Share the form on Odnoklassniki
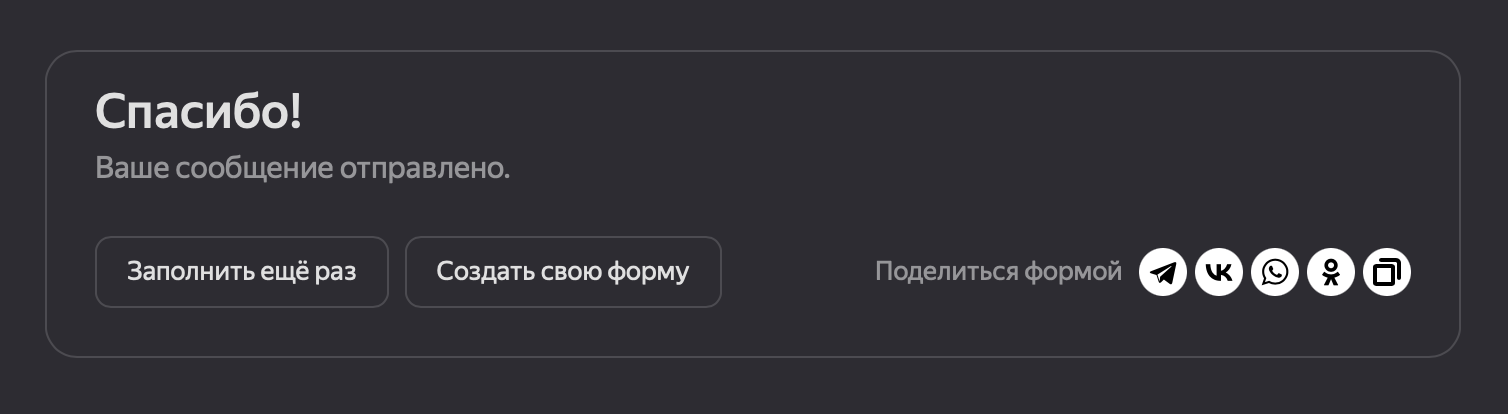This screenshot has width=1508, height=414. (1330, 272)
